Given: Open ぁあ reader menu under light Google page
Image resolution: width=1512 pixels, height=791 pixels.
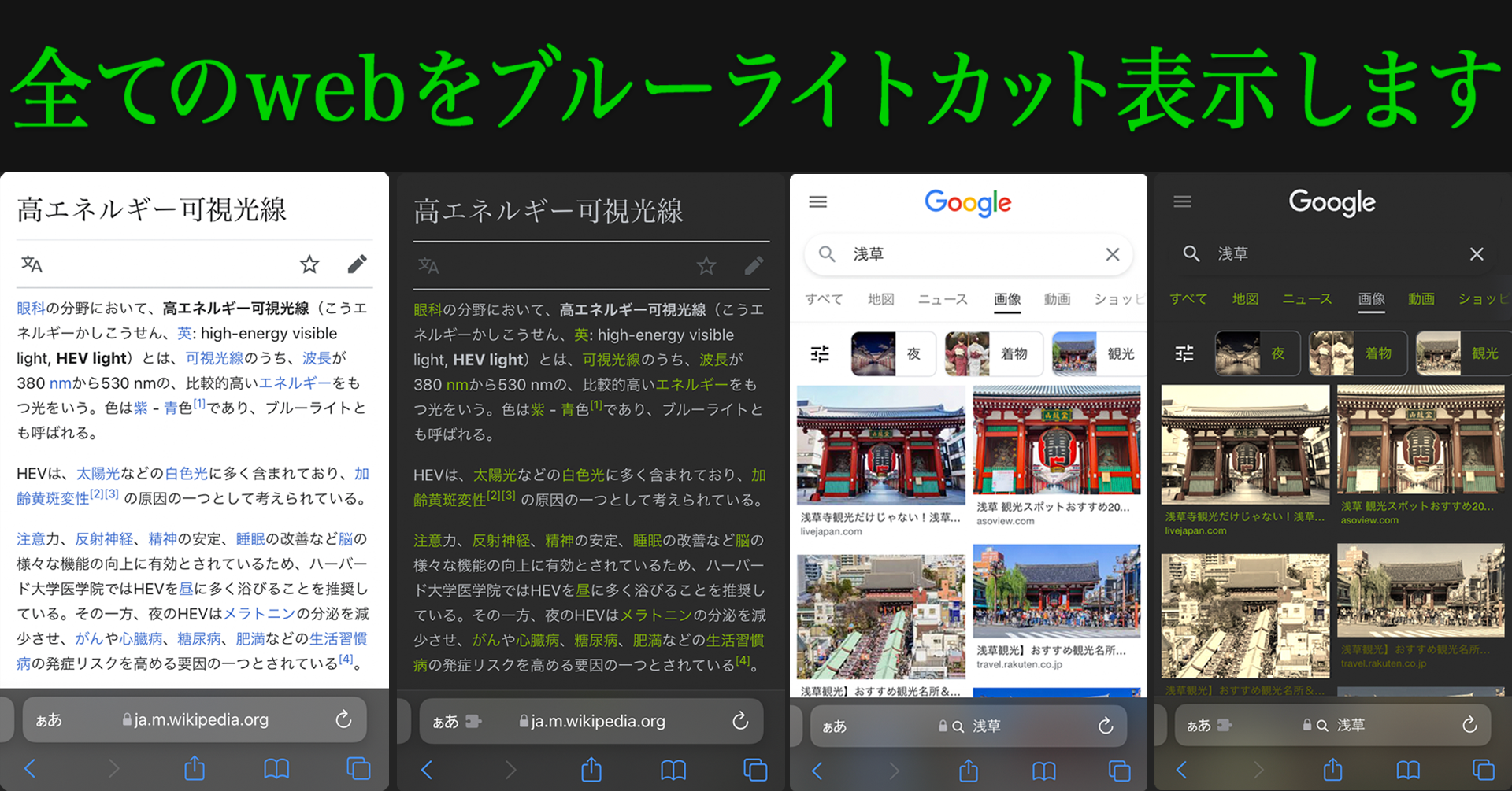Looking at the screenshot, I should [x=835, y=726].
